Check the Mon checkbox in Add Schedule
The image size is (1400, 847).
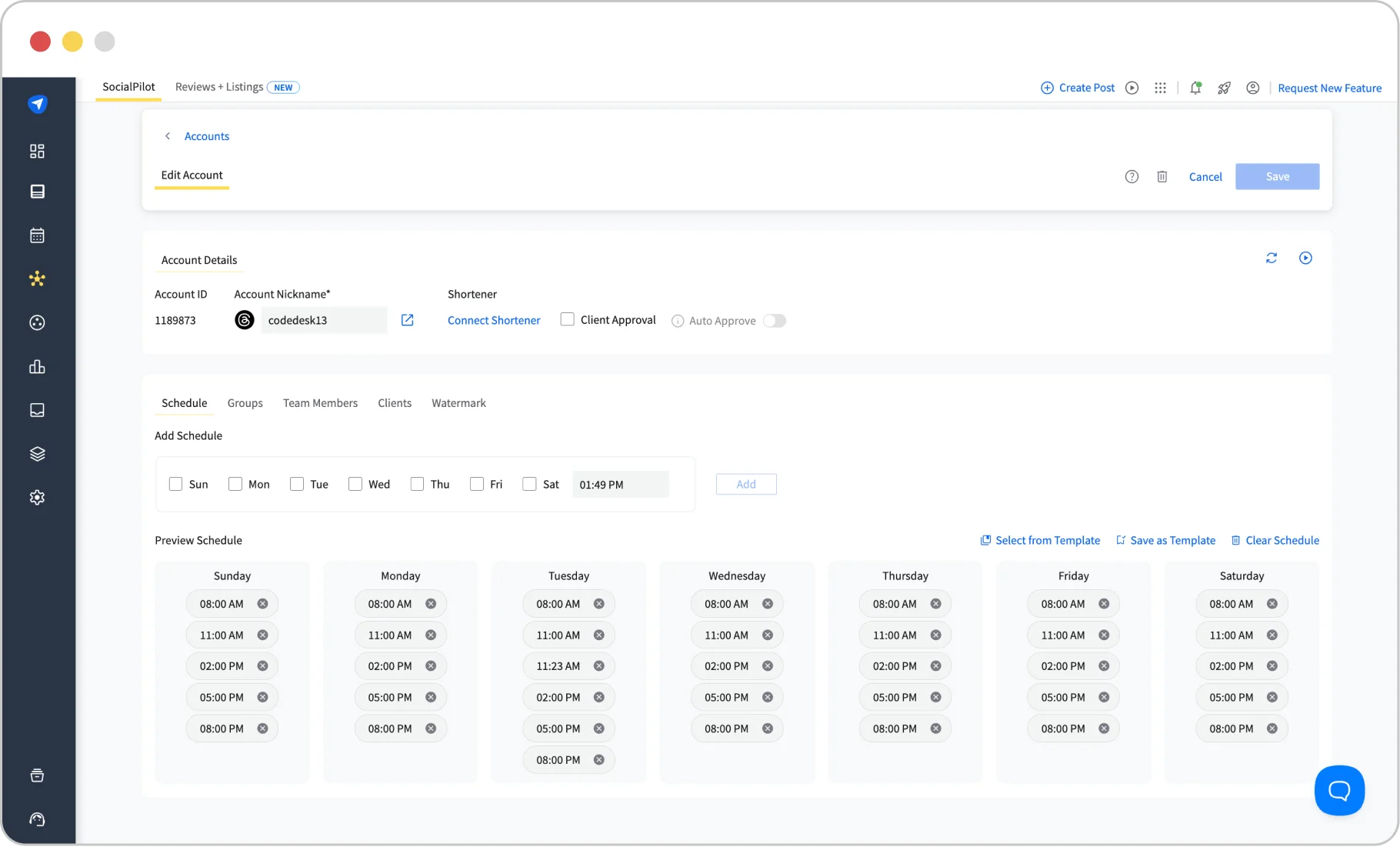coord(235,484)
